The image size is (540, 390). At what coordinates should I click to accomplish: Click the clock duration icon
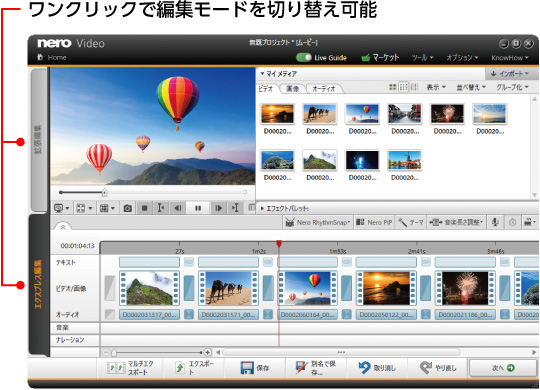pyautogui.click(x=512, y=223)
